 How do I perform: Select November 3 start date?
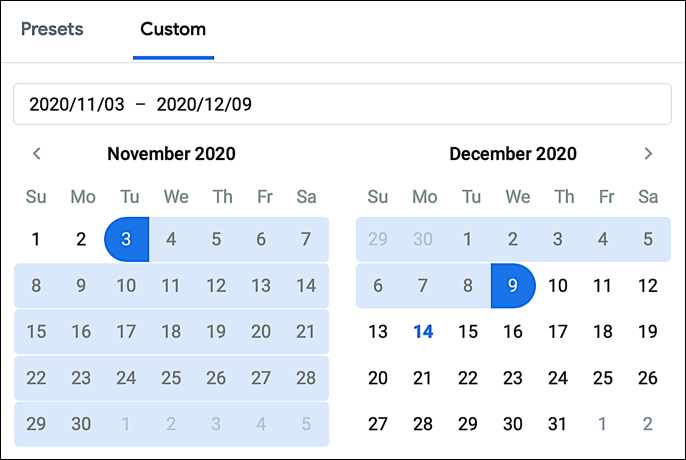coord(126,240)
